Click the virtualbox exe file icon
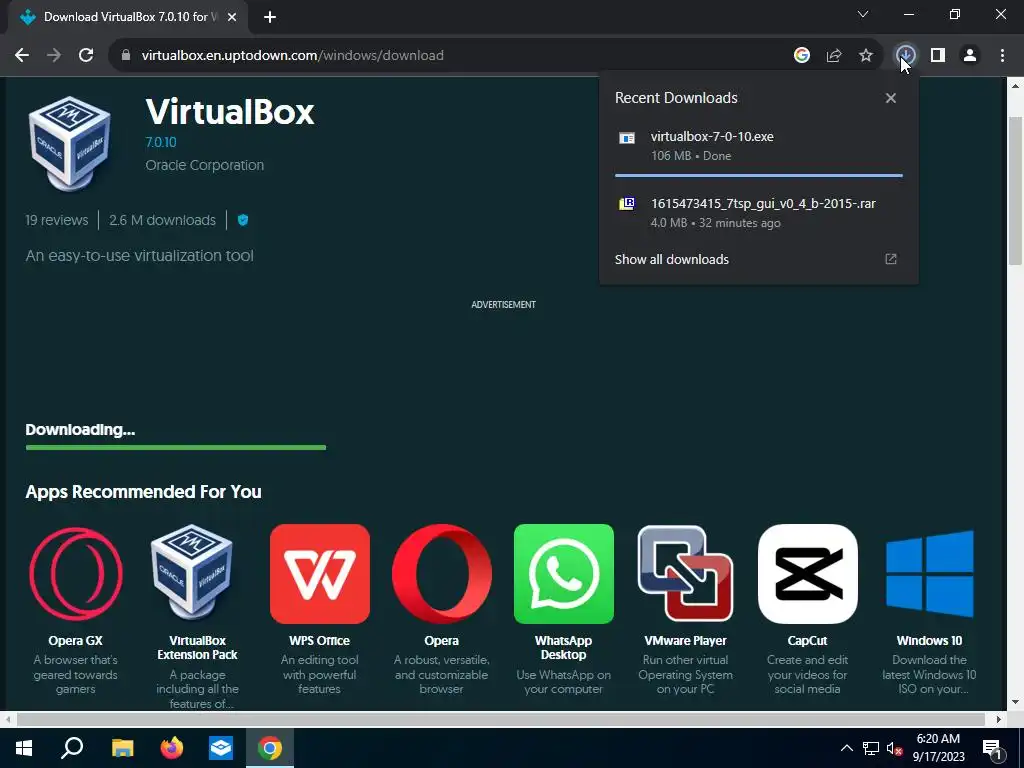 click(x=627, y=138)
